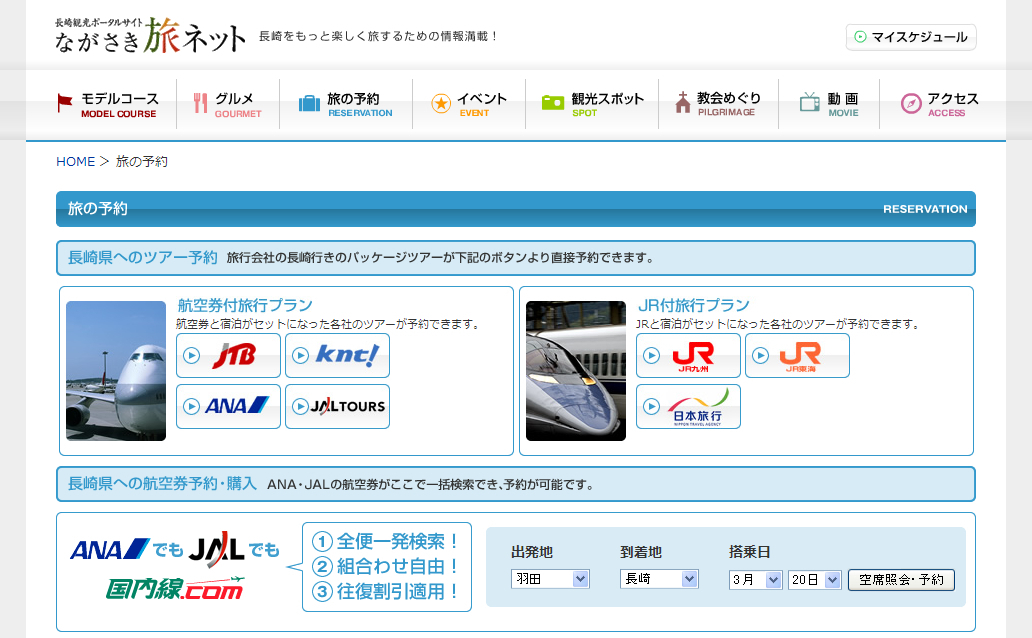Open the 観光スポット Spot menu
The height and width of the screenshot is (638, 1032).
(x=592, y=104)
